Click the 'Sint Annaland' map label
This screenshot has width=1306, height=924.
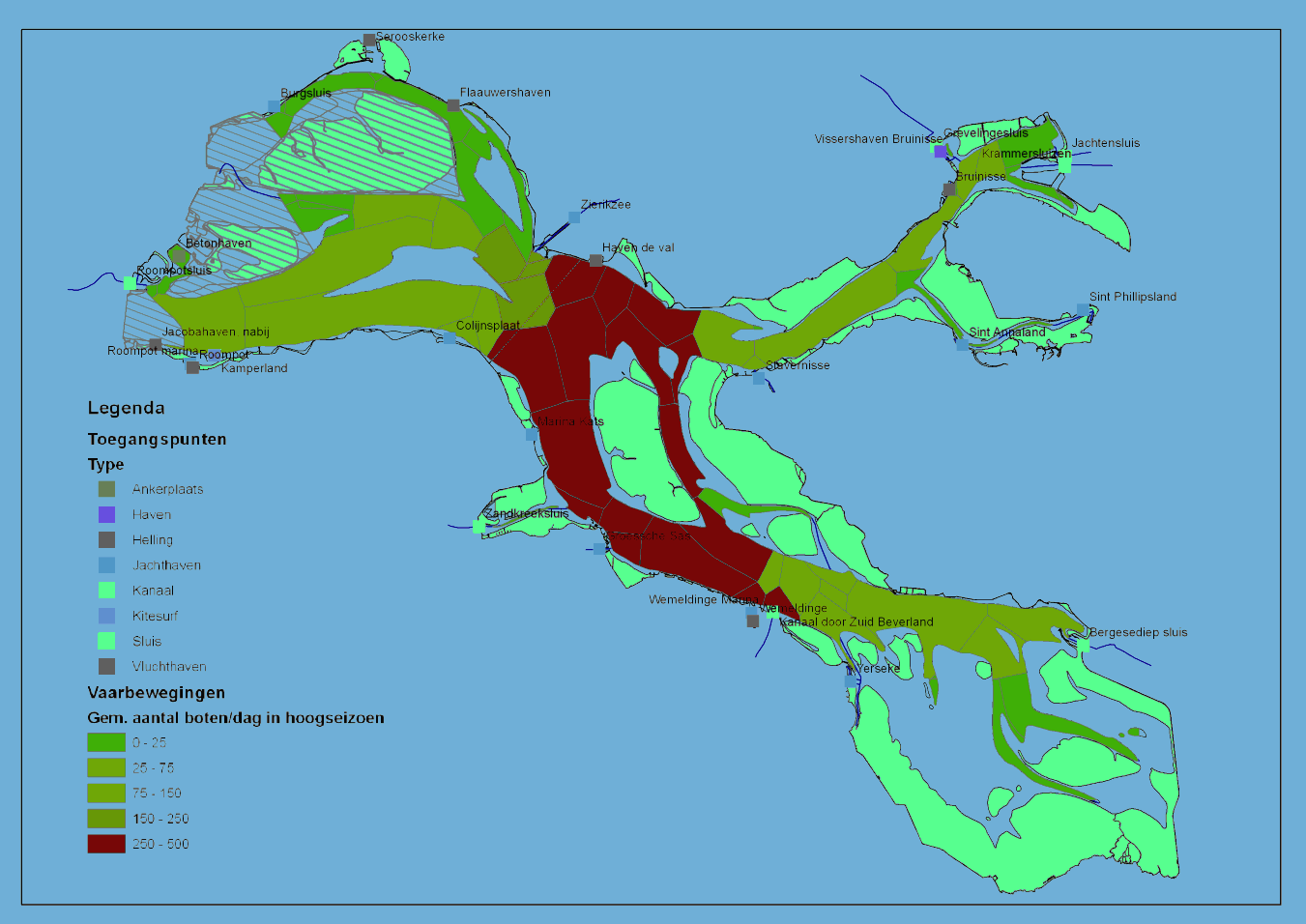pos(1007,332)
